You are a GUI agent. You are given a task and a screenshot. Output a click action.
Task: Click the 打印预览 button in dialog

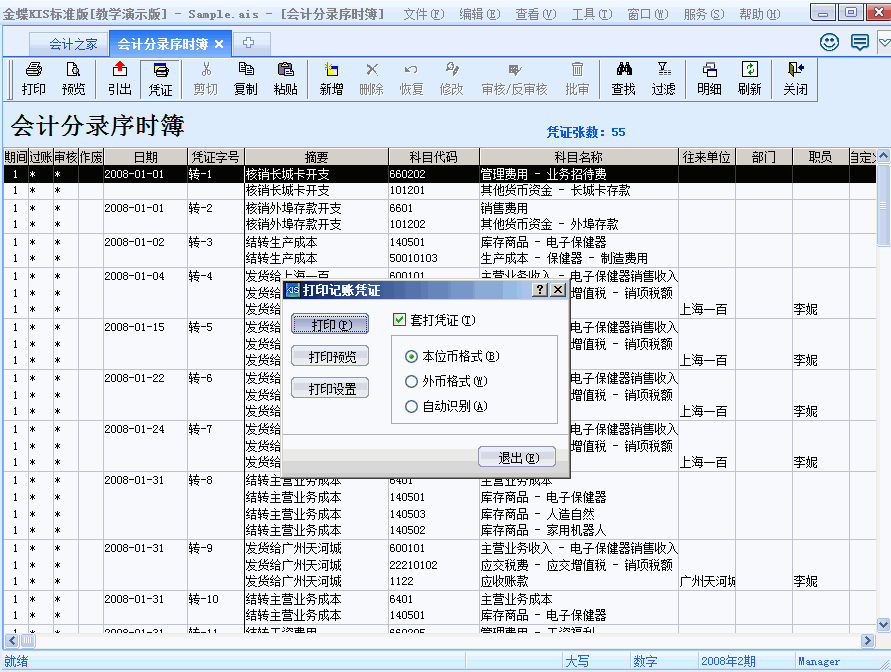tap(330, 357)
